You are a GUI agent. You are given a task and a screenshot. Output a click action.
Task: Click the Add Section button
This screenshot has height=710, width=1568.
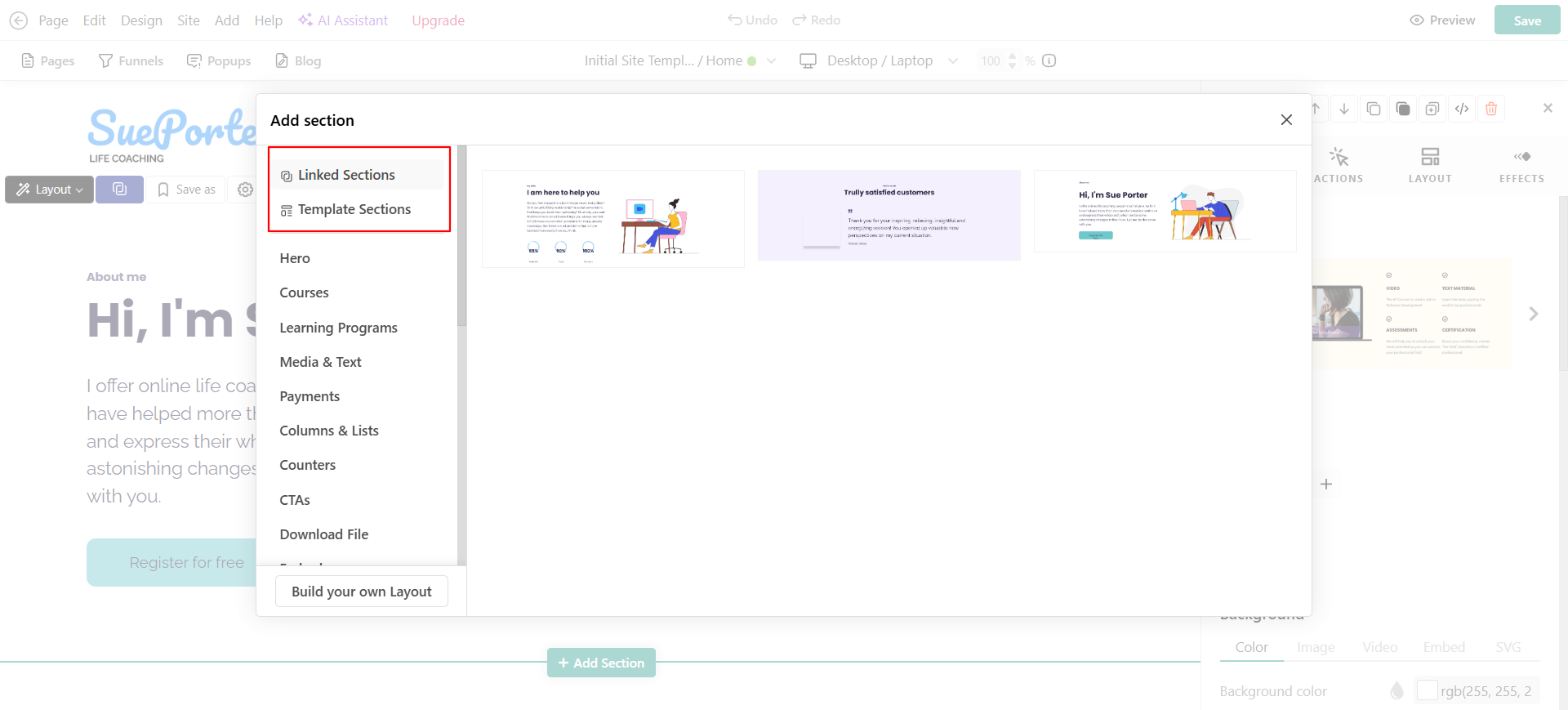[601, 663]
